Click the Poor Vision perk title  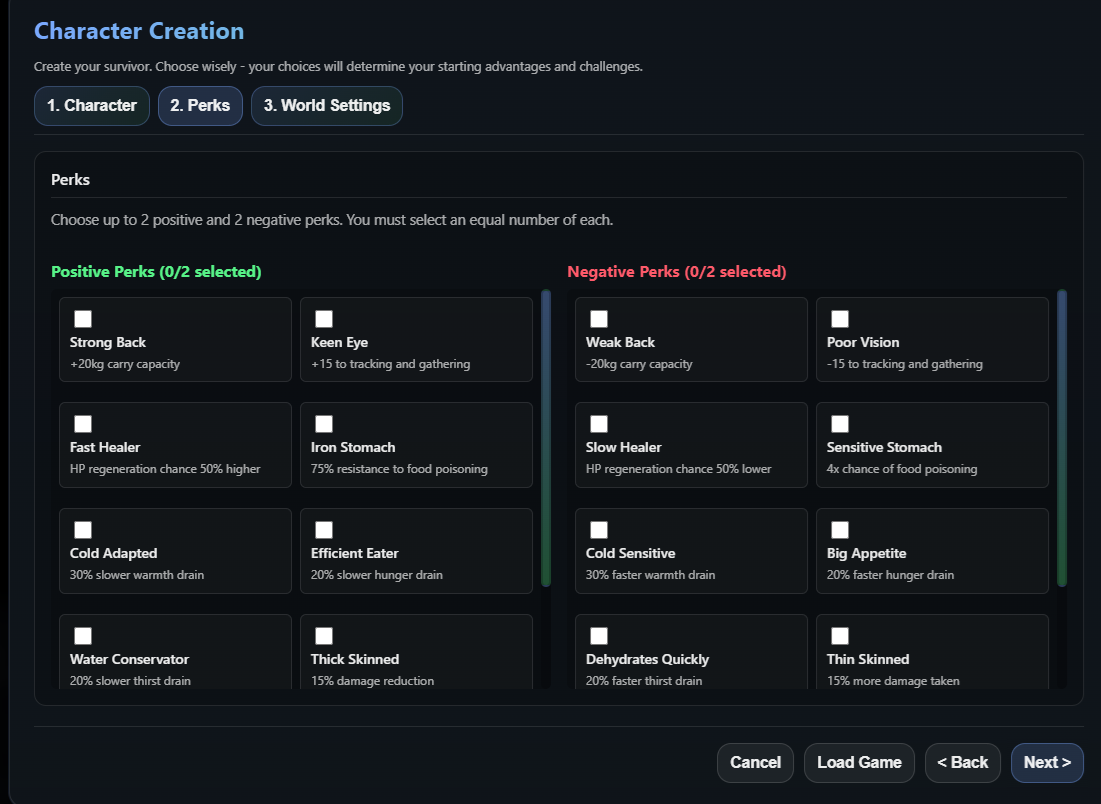[863, 343]
